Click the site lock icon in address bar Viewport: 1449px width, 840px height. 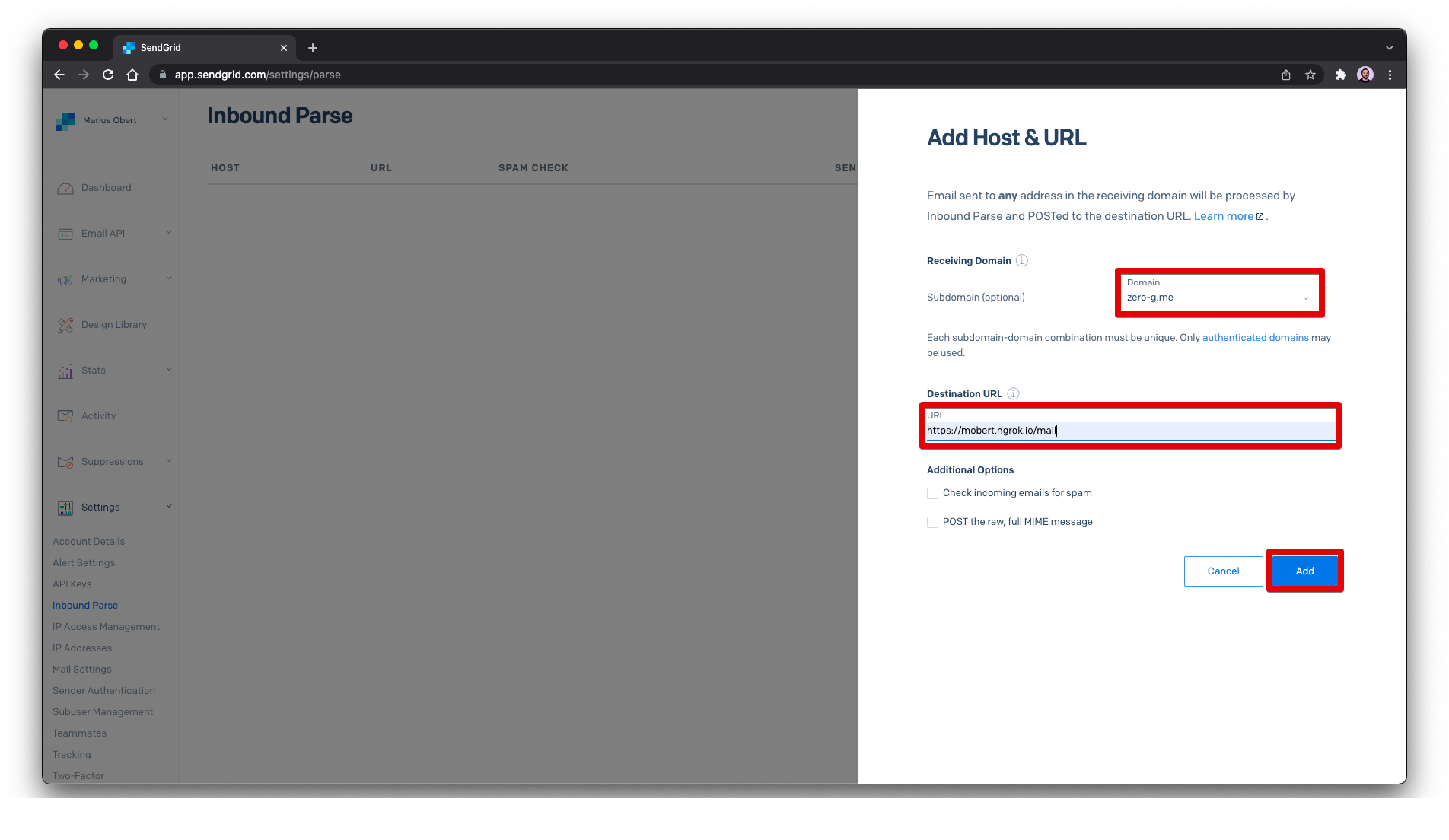(x=163, y=75)
